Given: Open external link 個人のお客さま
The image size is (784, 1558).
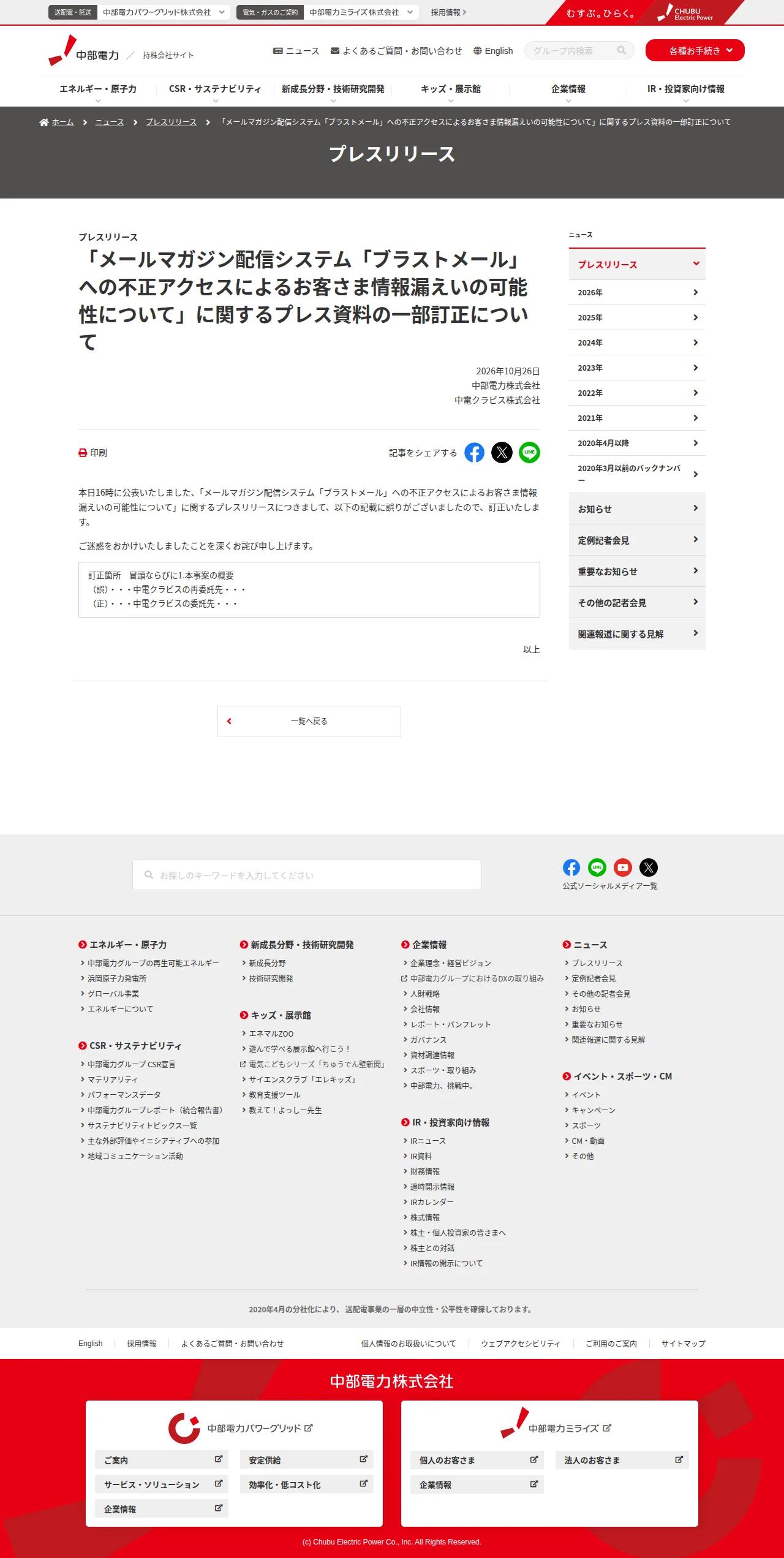Looking at the screenshot, I should coord(477,1459).
